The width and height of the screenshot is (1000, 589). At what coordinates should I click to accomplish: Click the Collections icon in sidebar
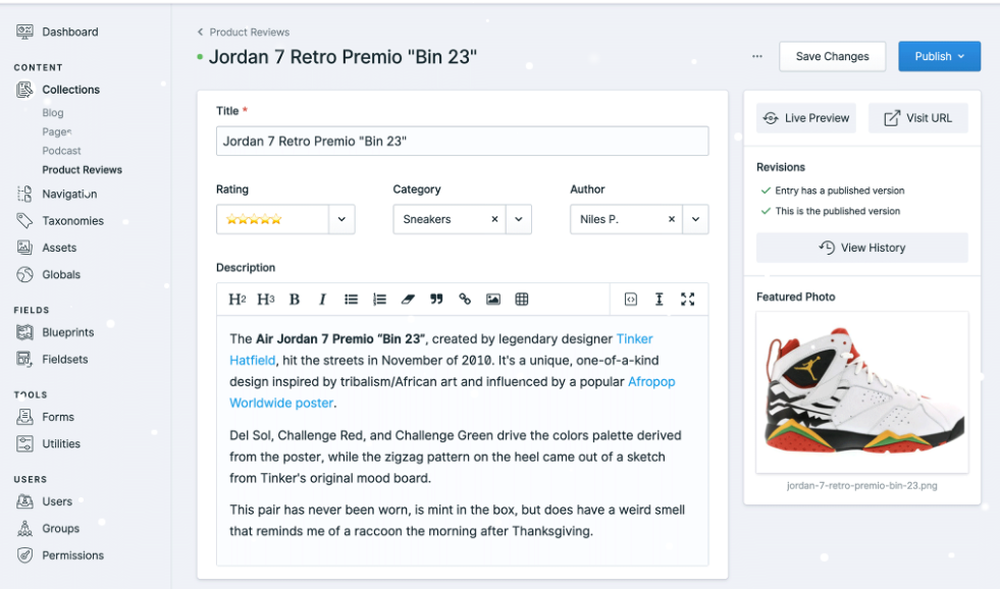[x=24, y=90]
